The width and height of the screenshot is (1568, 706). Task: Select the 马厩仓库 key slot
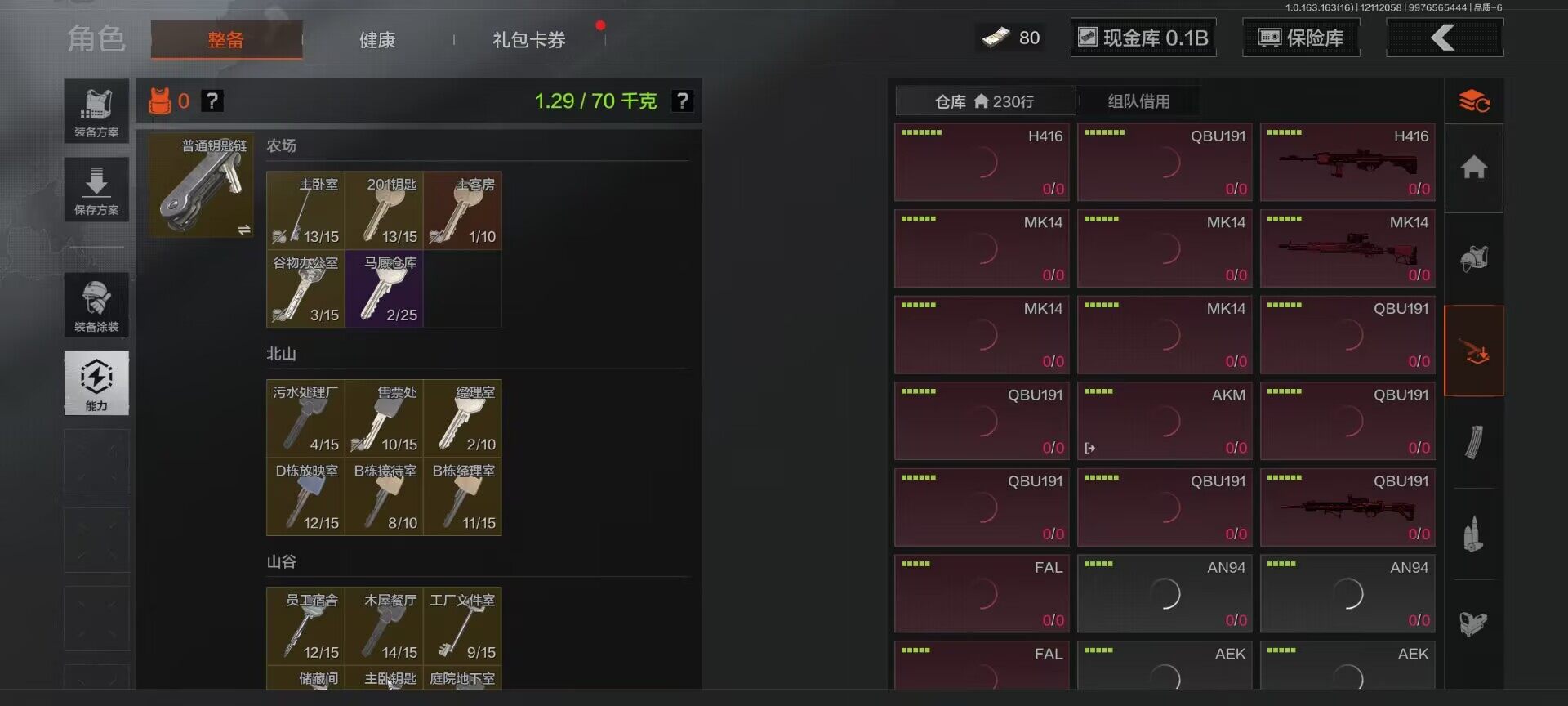coord(384,289)
